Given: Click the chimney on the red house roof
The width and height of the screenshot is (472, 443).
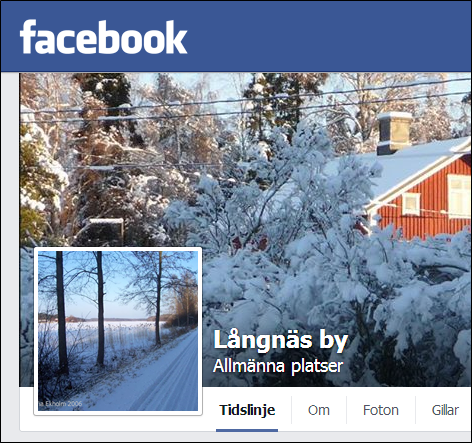Looking at the screenshot, I should 394,133.
